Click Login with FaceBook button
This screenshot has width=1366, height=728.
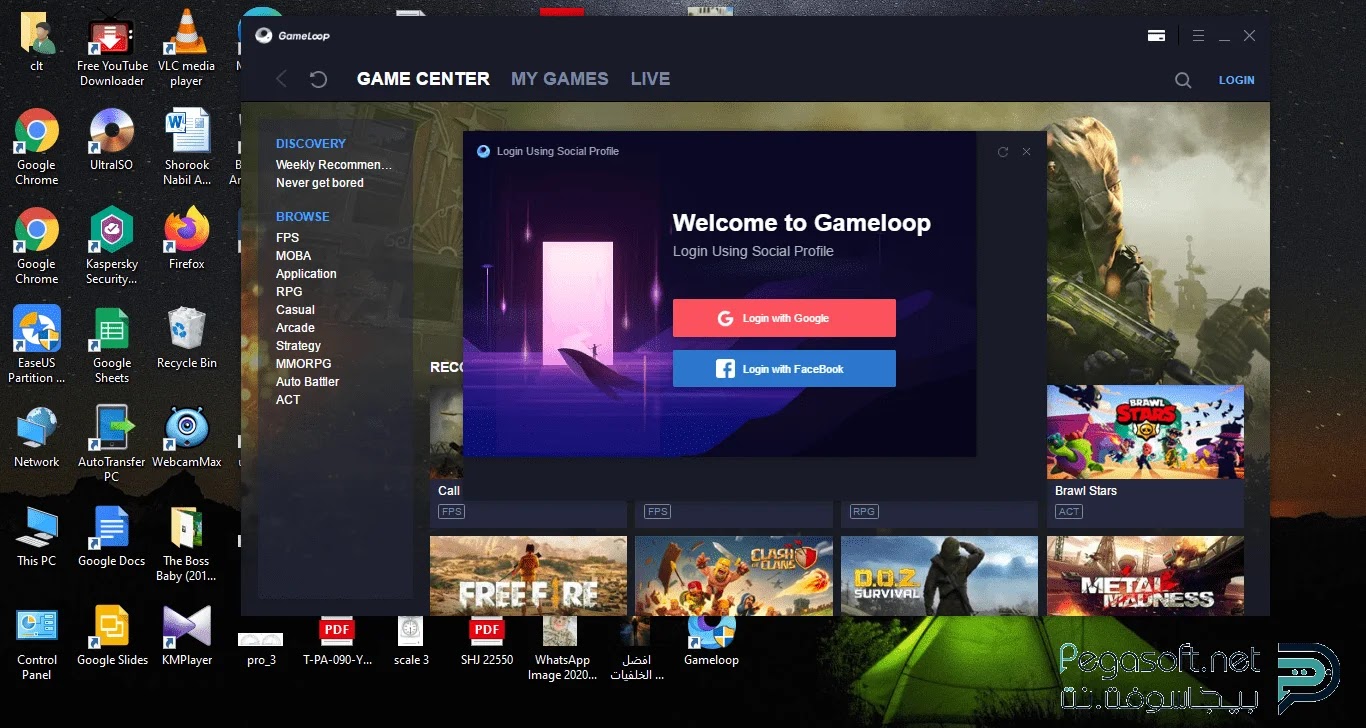point(784,369)
